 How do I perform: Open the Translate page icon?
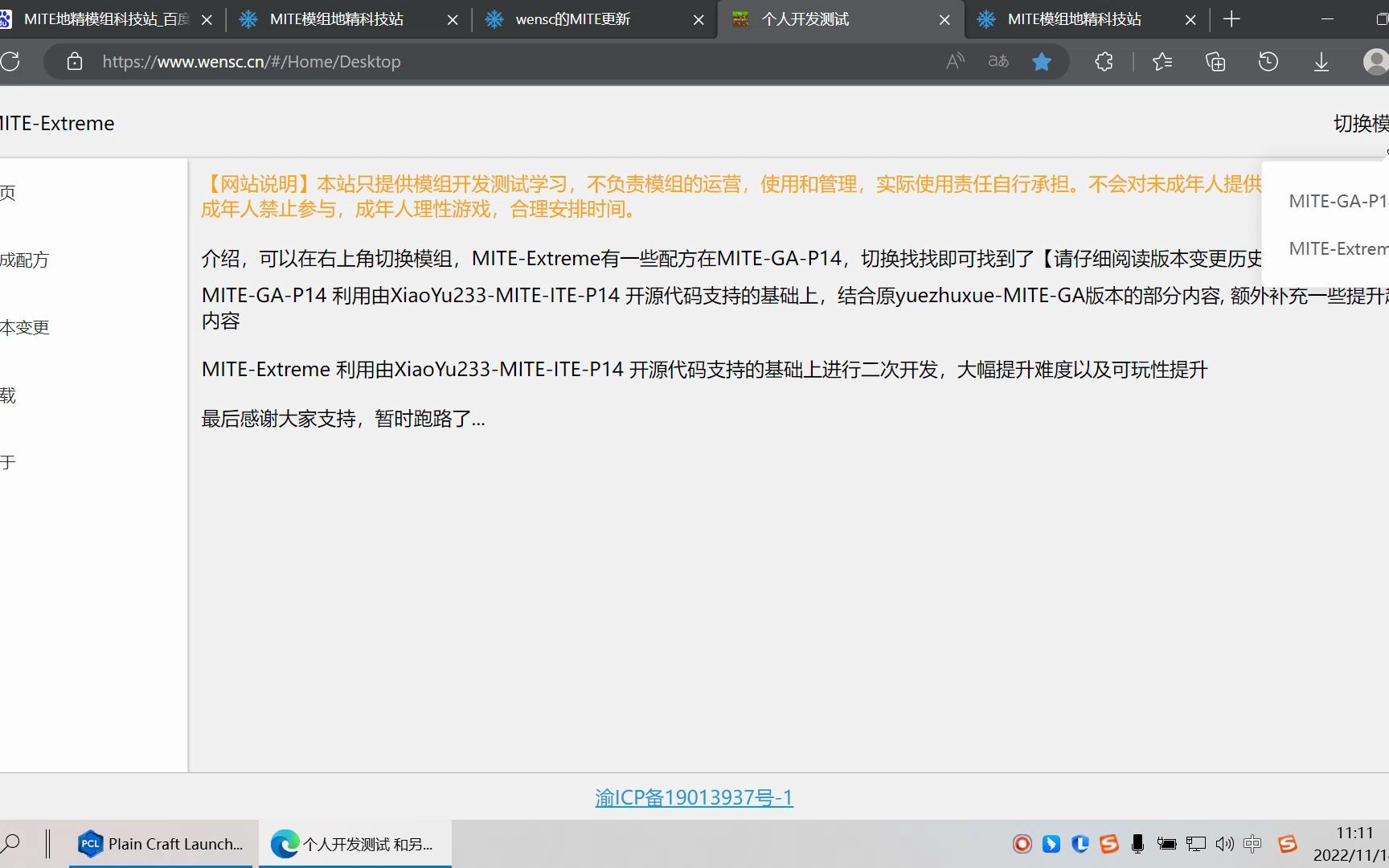997,61
